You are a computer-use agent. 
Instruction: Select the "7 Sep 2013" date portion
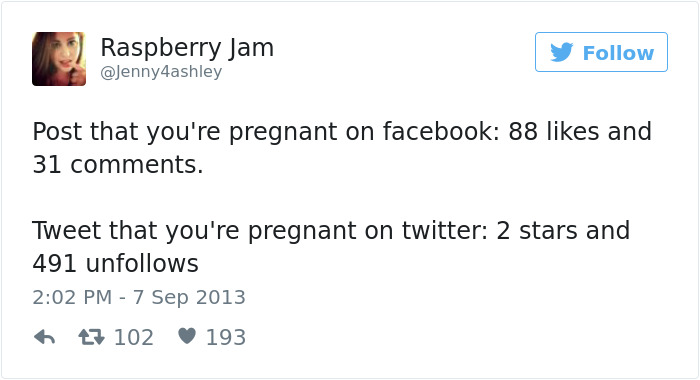(190, 298)
